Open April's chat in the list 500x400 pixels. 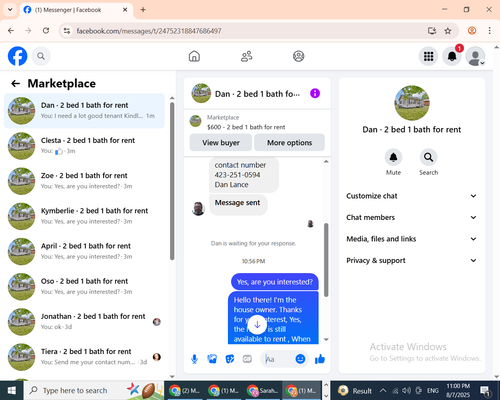click(x=84, y=251)
